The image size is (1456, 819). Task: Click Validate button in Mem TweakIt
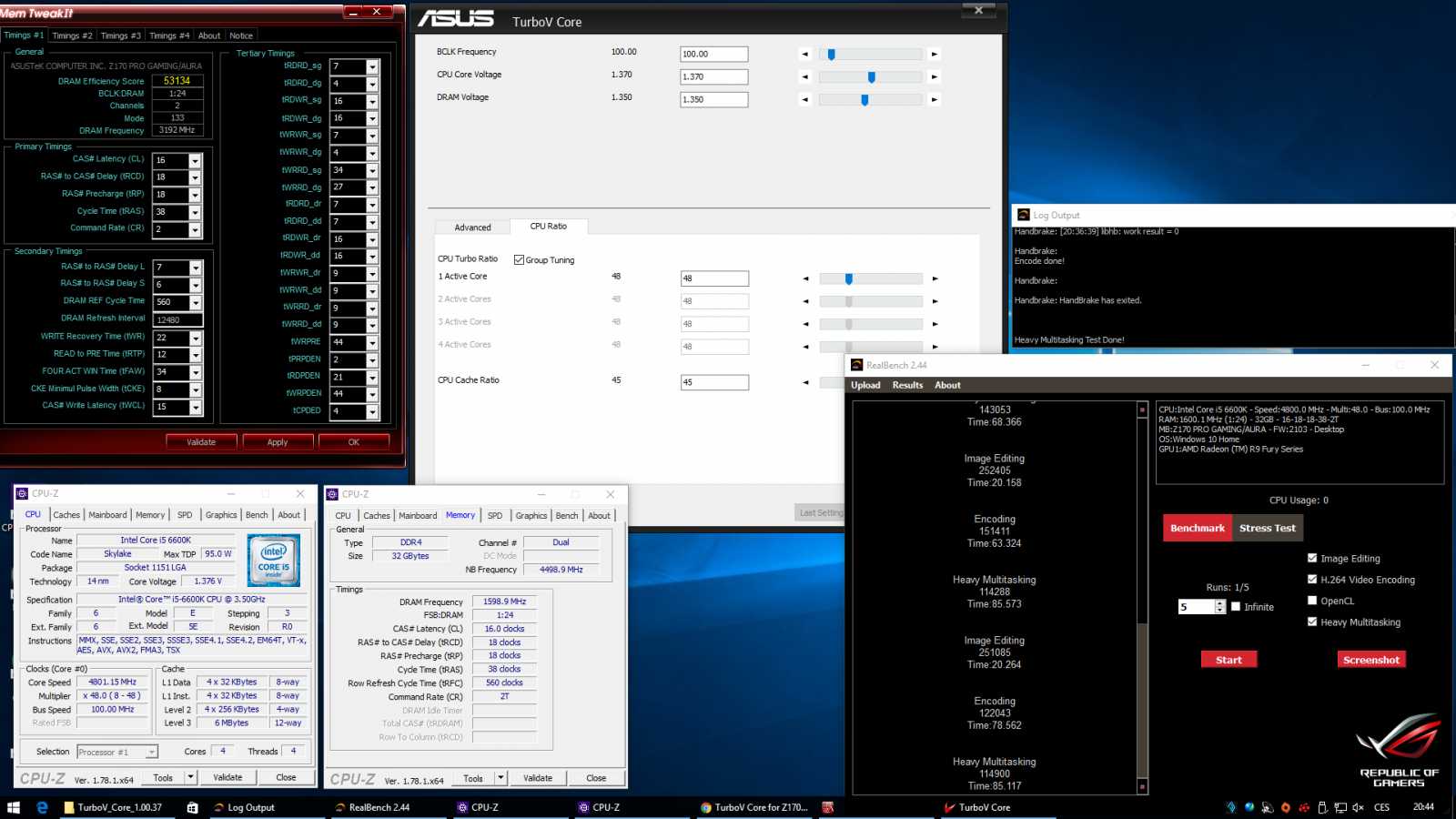pyautogui.click(x=201, y=442)
